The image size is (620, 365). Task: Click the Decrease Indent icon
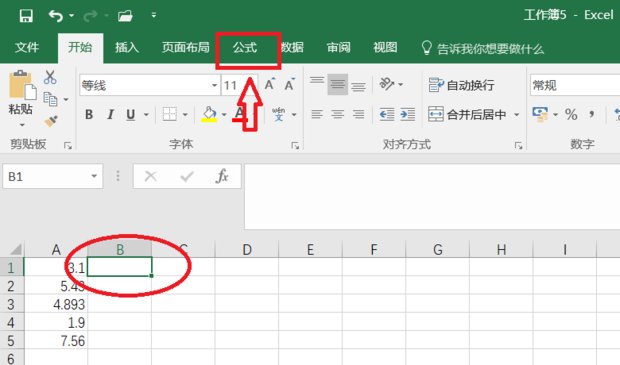pos(387,115)
